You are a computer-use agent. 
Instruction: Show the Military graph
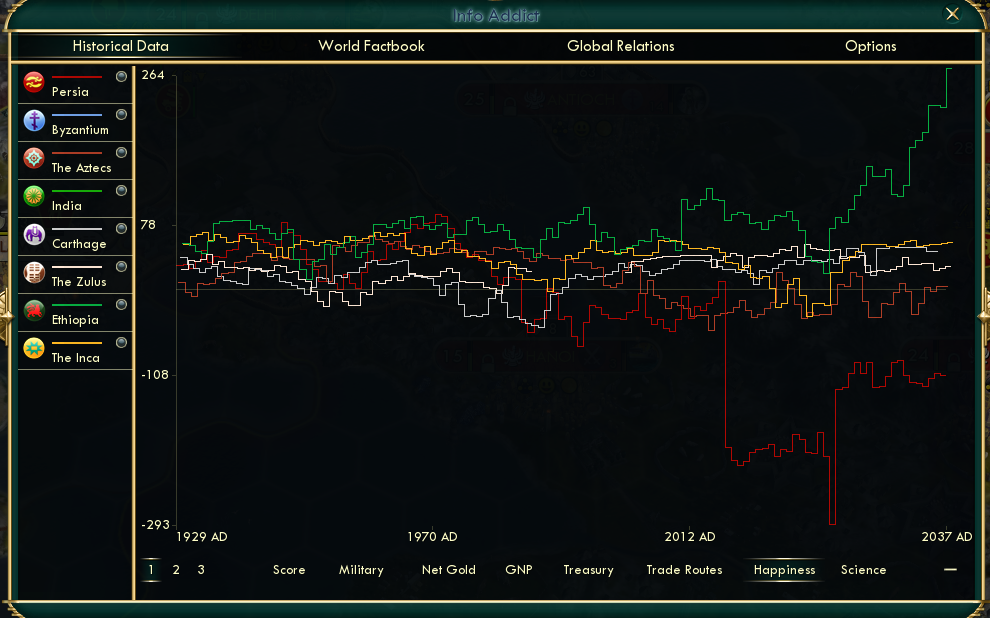click(x=361, y=570)
